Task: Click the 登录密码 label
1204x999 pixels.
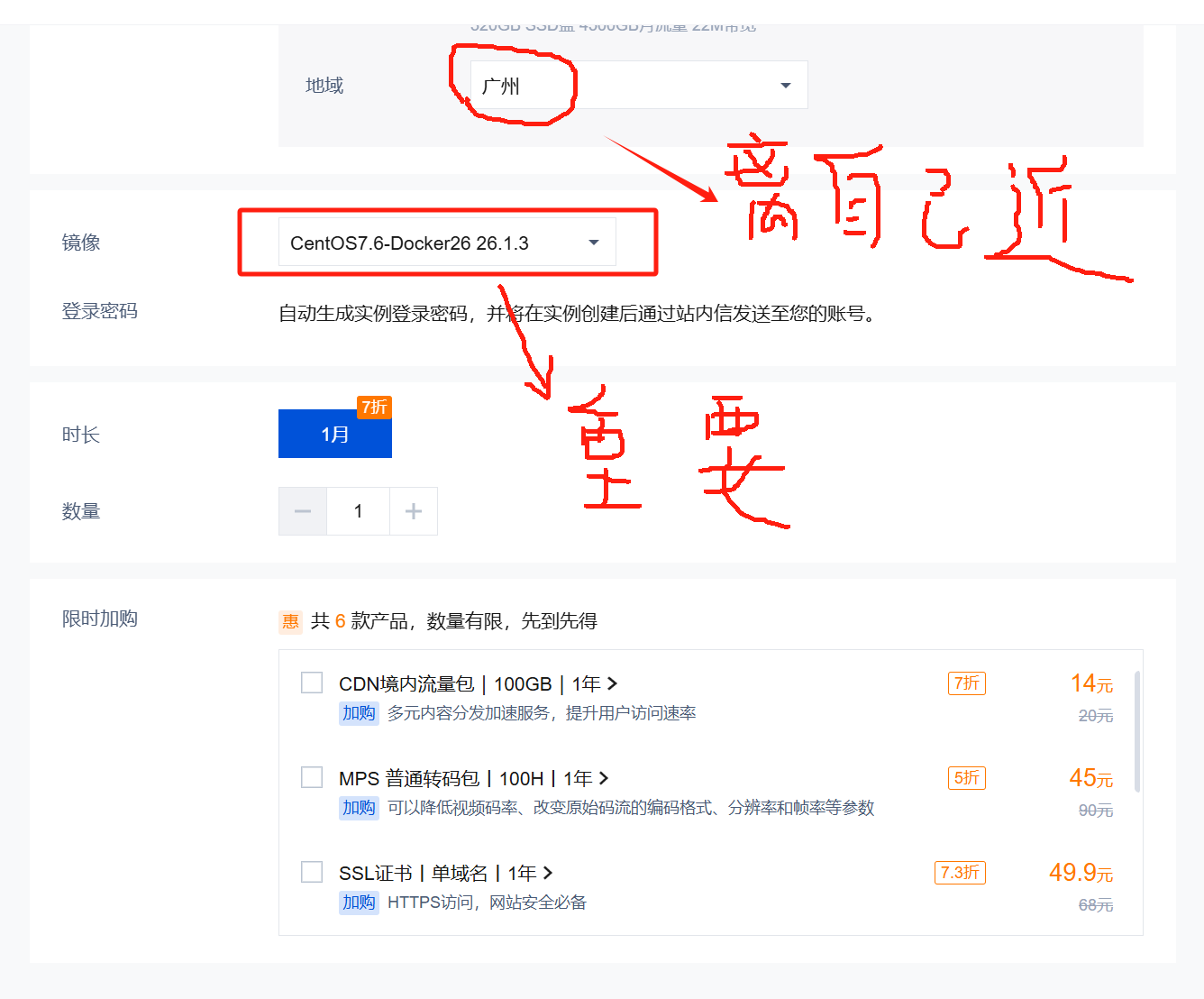Action: pos(99,311)
